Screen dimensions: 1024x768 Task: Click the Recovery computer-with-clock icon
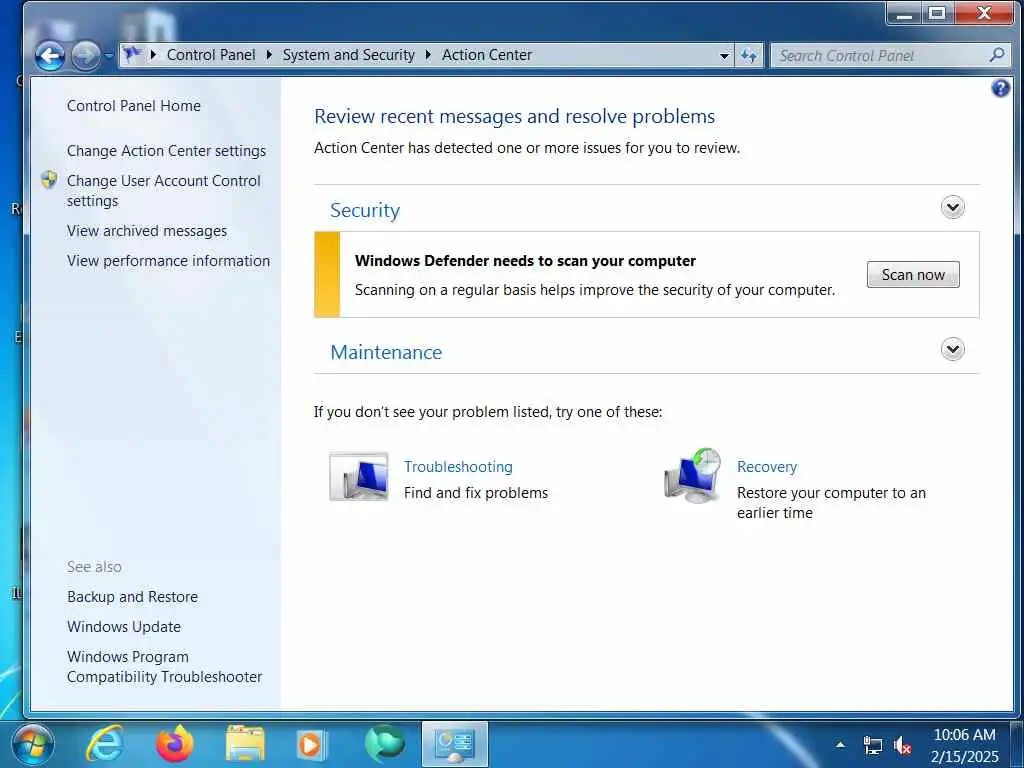[x=693, y=475]
